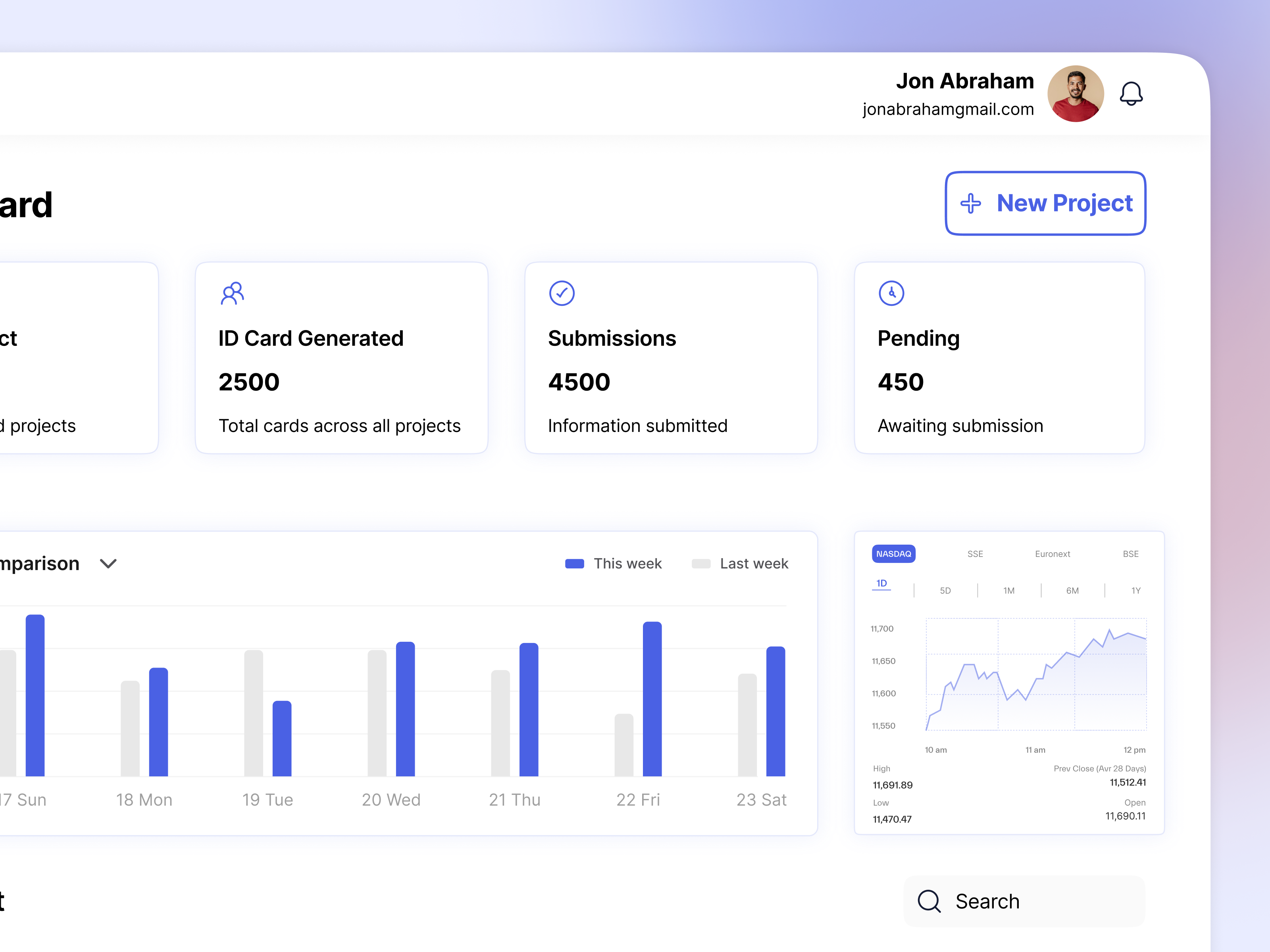Expand the comparison chart dropdown chevron
The image size is (1270, 952).
click(x=108, y=564)
